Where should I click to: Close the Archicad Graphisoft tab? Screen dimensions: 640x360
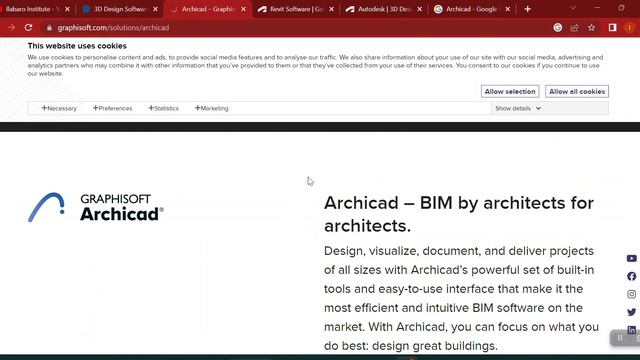[x=244, y=9]
